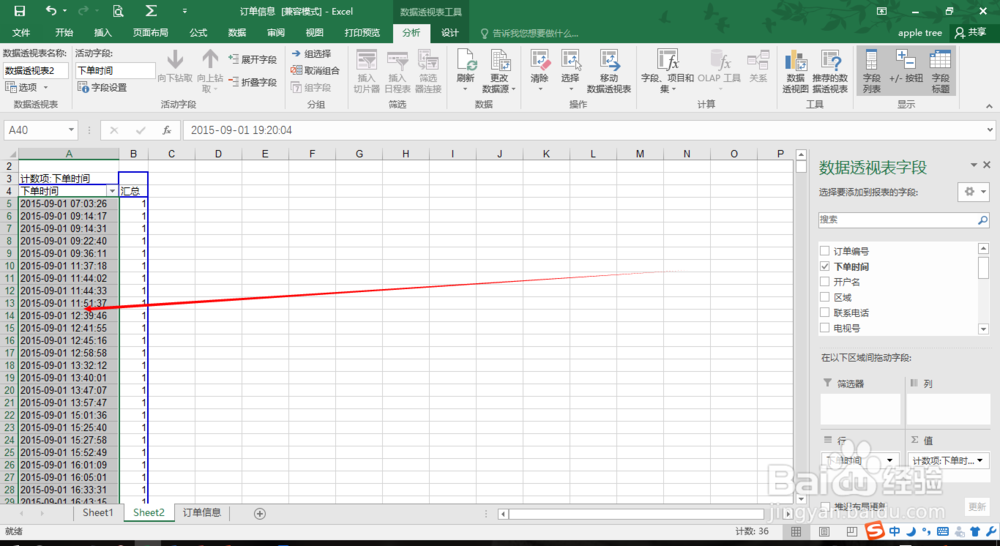Click Move PivotTable icon
Viewport: 1000px width, 546px height.
click(609, 61)
